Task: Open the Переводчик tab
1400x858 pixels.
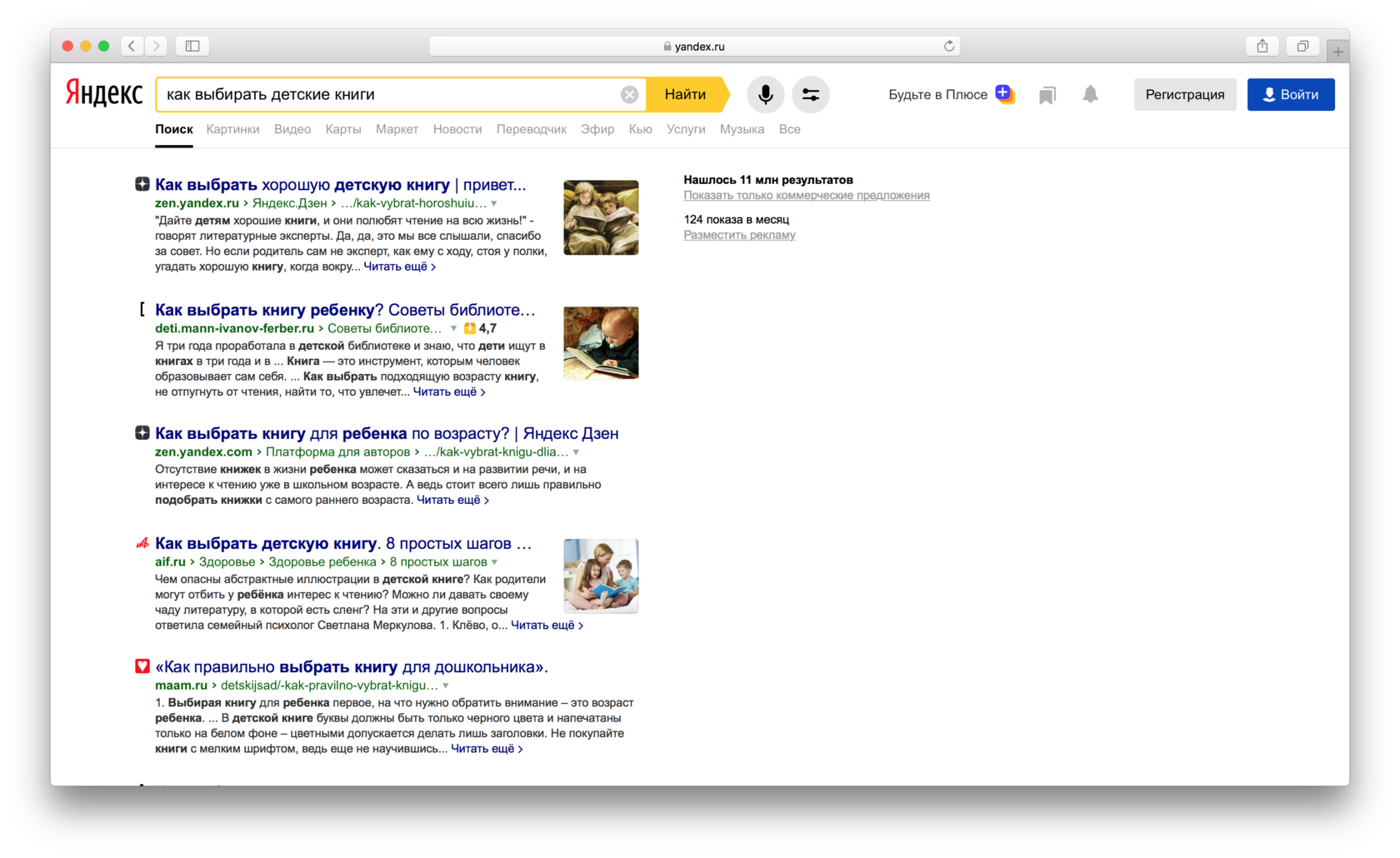Action: coord(532,129)
